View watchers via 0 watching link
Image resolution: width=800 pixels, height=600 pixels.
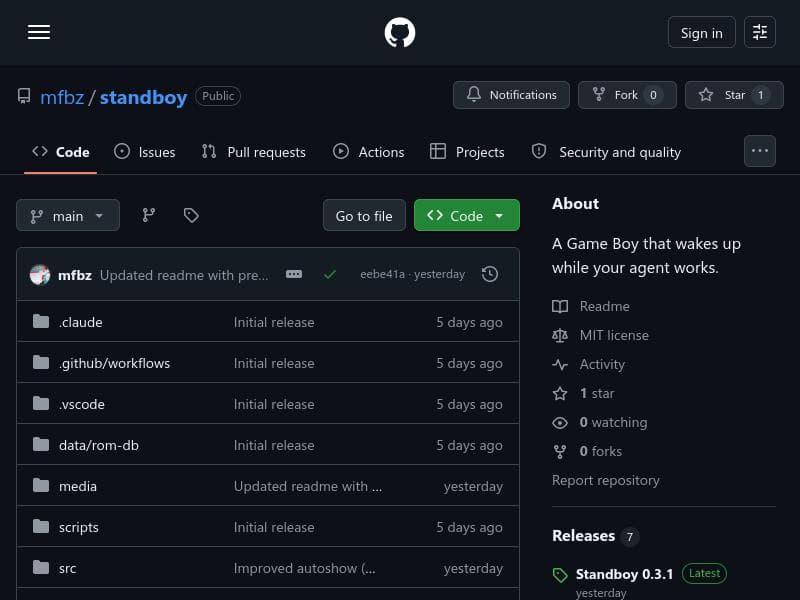click(x=613, y=422)
